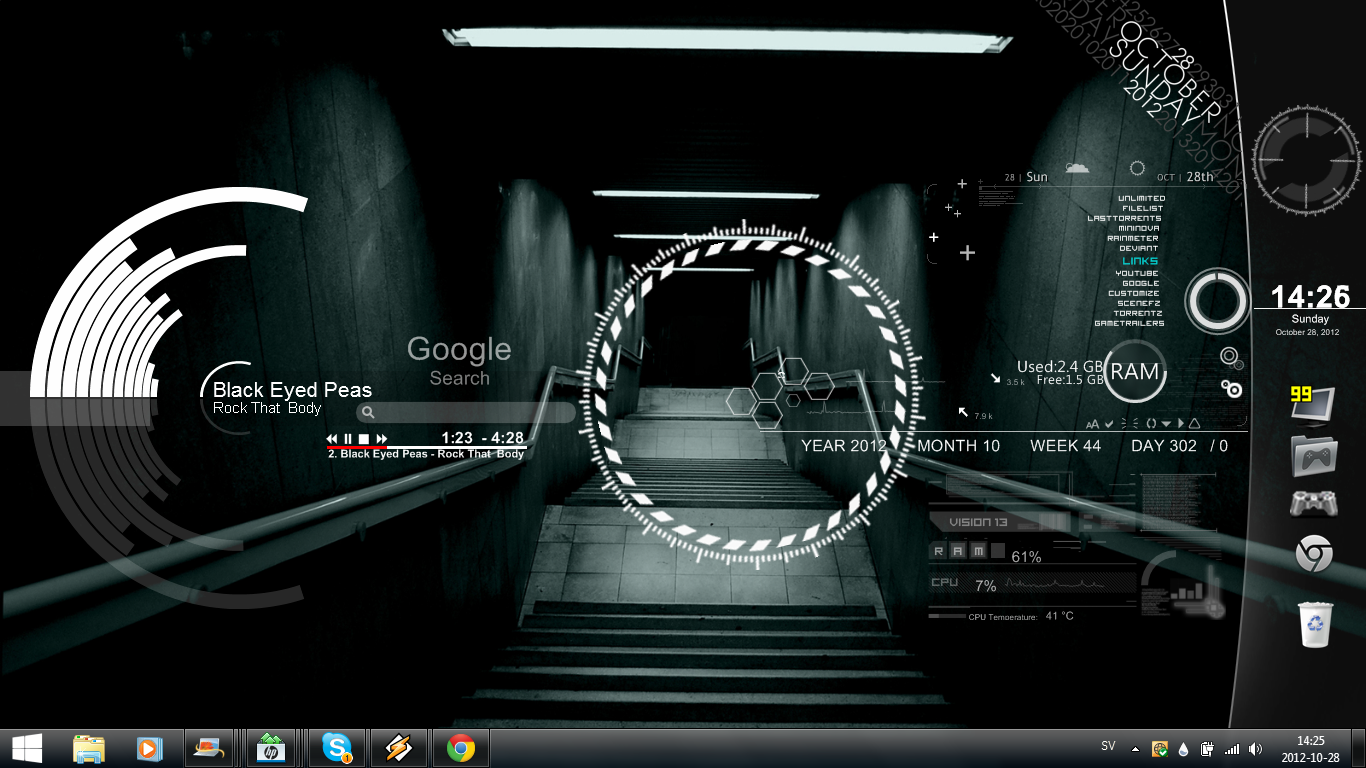The height and width of the screenshot is (768, 1366).
Task: Click the down triangle in the widget toolbar
Action: 1166,424
